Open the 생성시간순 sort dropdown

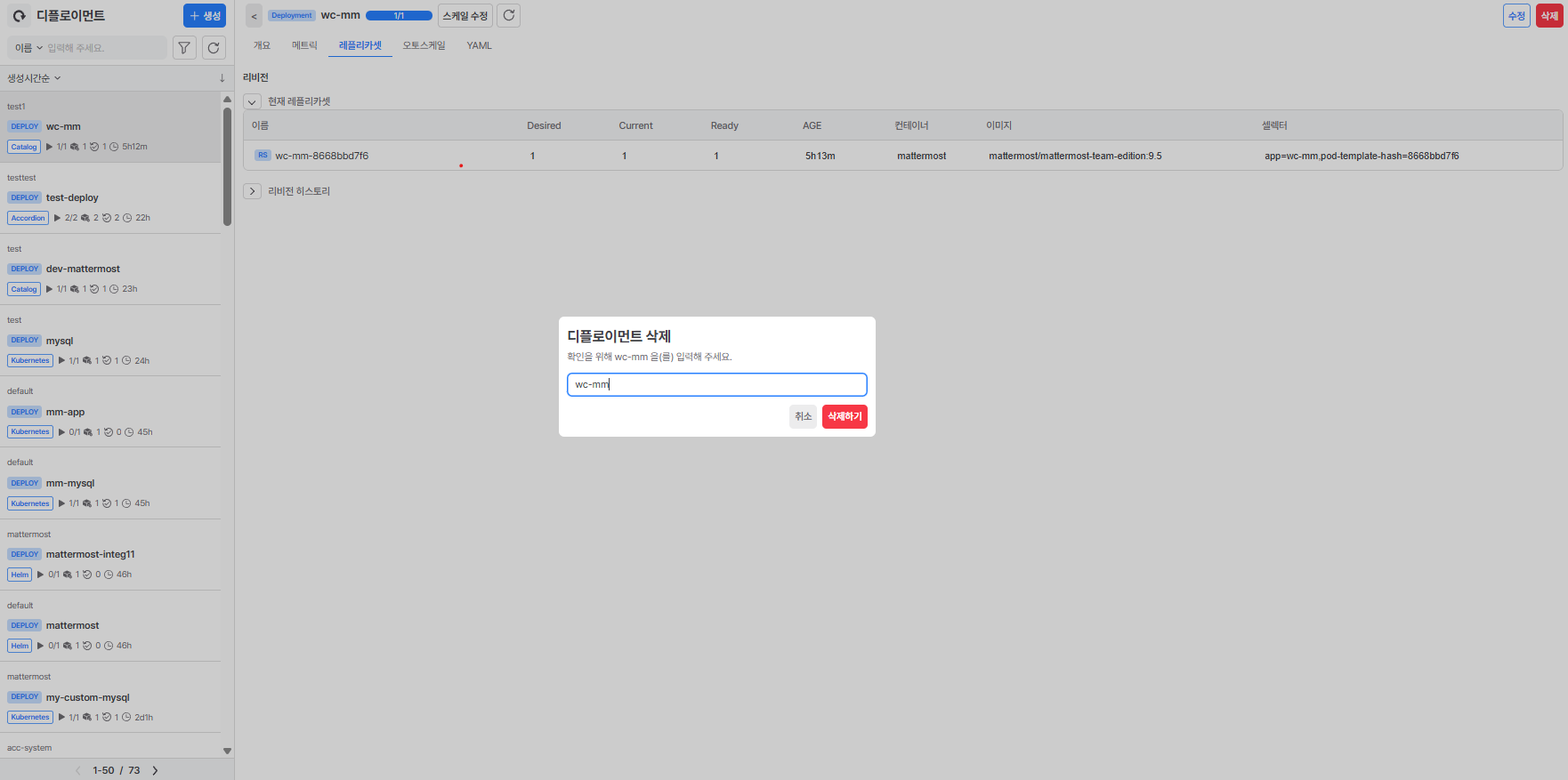click(x=35, y=78)
